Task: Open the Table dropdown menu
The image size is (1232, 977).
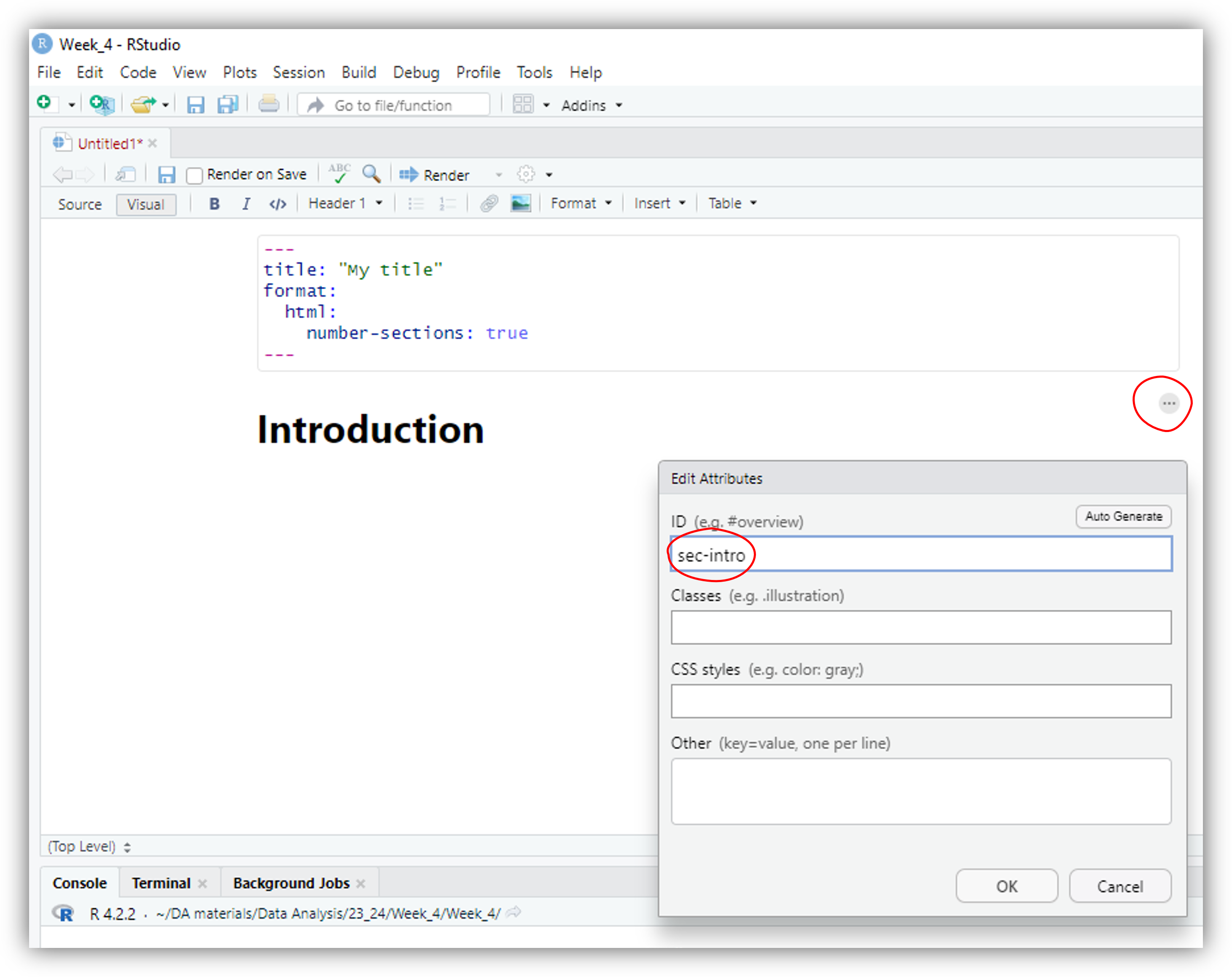Action: pos(732,204)
